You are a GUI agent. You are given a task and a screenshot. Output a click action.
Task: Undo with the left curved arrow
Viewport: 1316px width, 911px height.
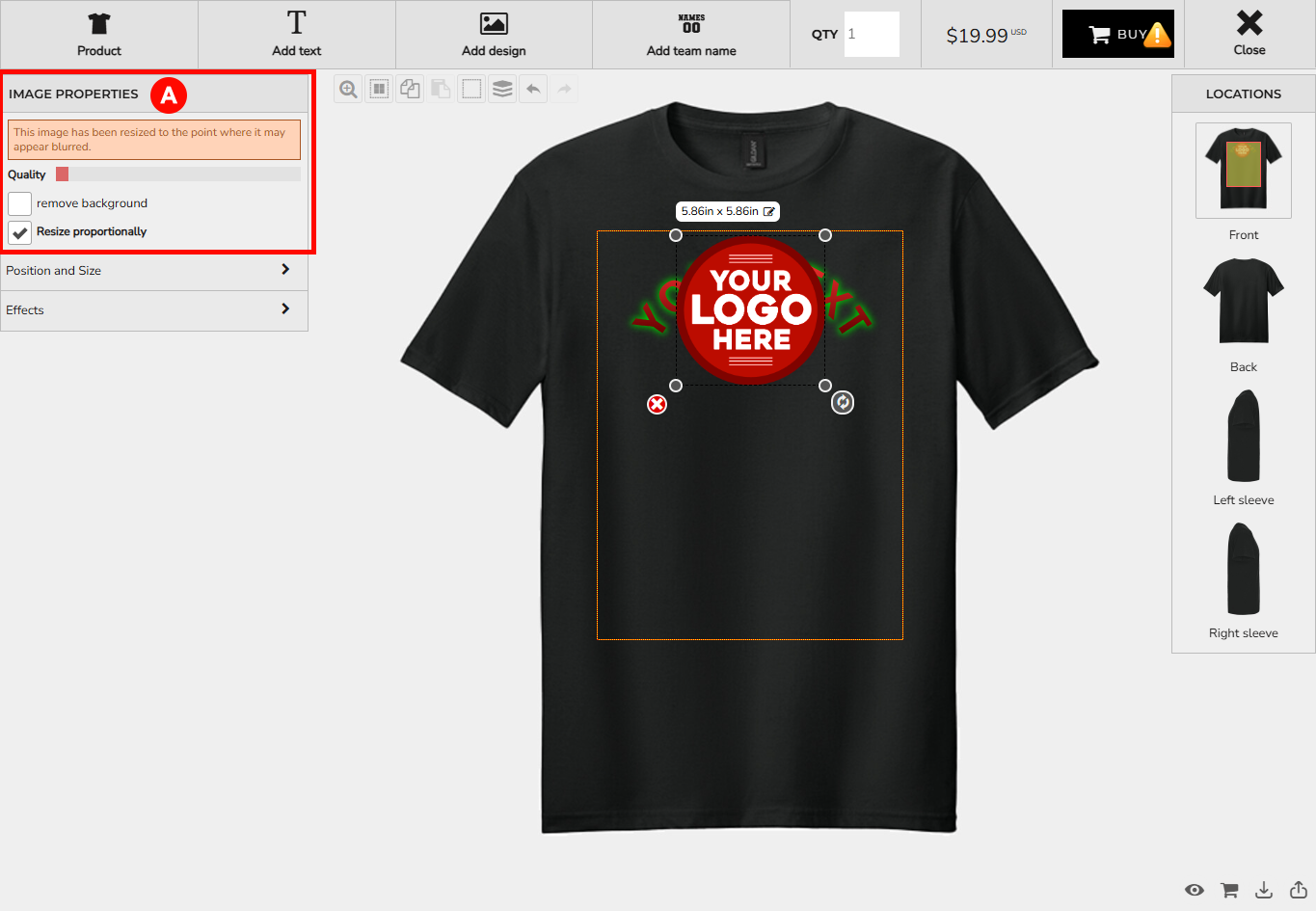tap(533, 90)
